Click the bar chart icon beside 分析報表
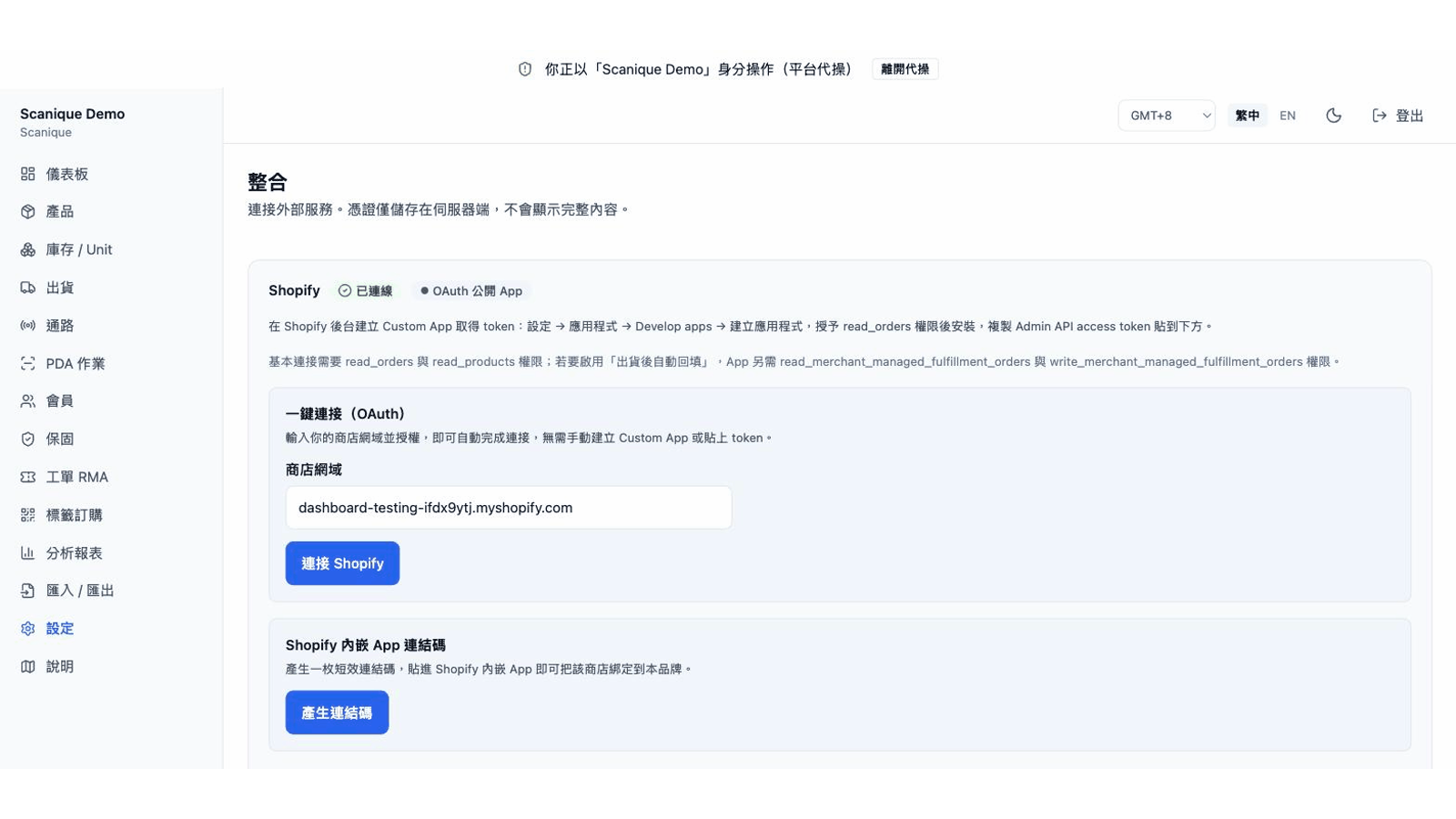1456x819 pixels. click(28, 553)
